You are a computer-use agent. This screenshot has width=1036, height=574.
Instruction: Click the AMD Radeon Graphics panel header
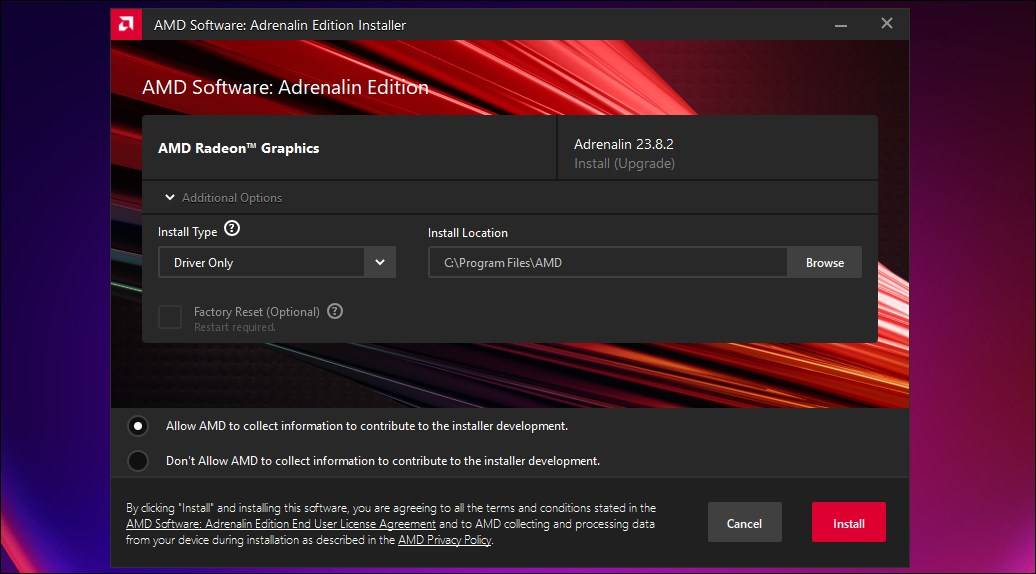pos(350,147)
